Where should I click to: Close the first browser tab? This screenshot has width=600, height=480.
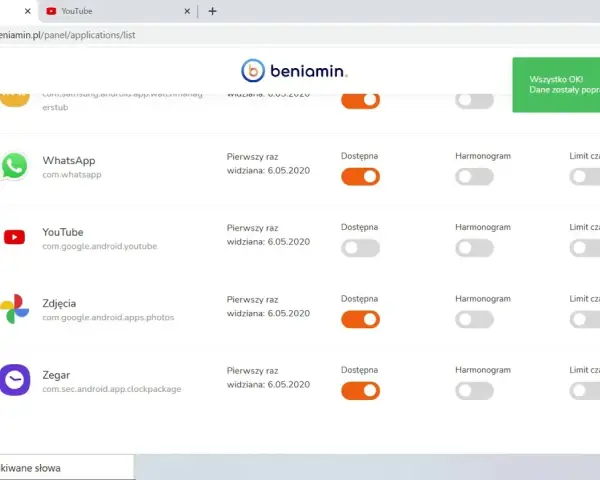tap(28, 11)
